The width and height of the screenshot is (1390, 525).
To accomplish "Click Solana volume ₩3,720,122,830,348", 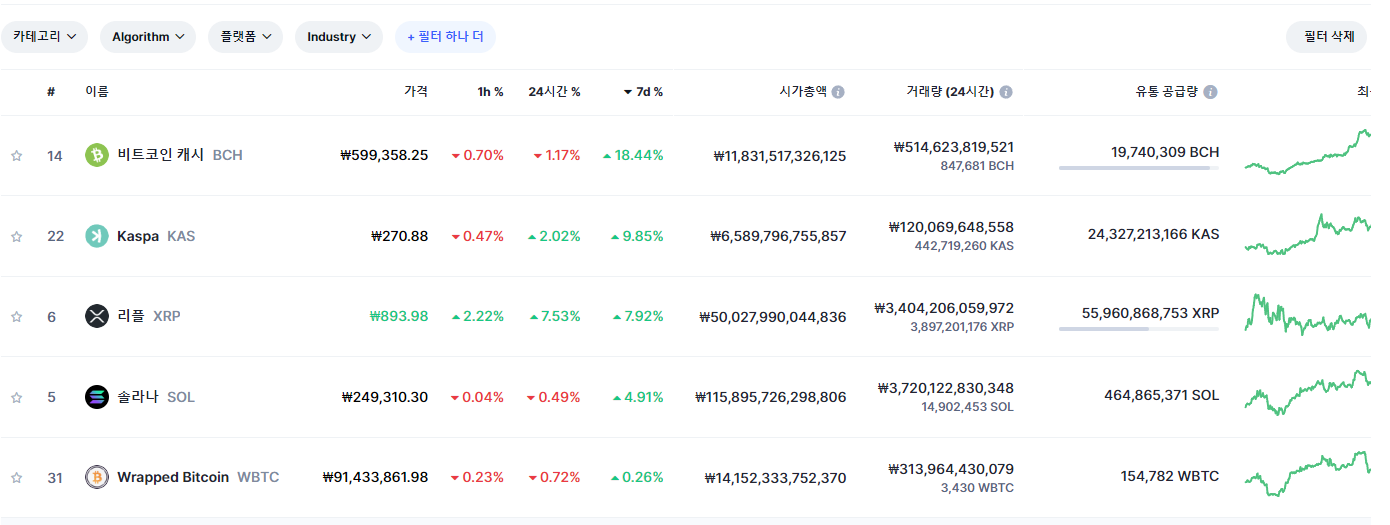I will tap(946, 388).
